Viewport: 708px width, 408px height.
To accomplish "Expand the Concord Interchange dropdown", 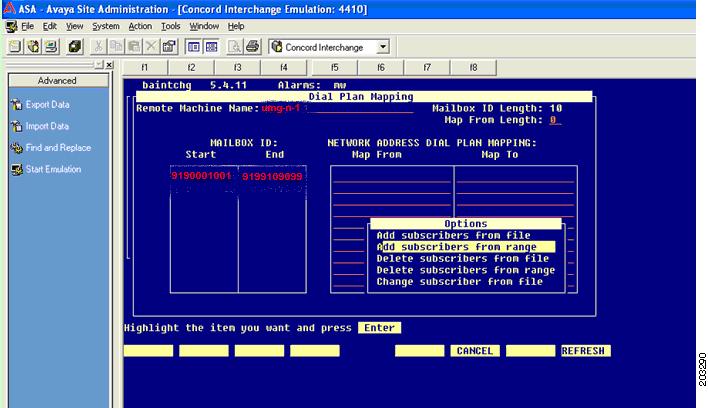I will (382, 47).
